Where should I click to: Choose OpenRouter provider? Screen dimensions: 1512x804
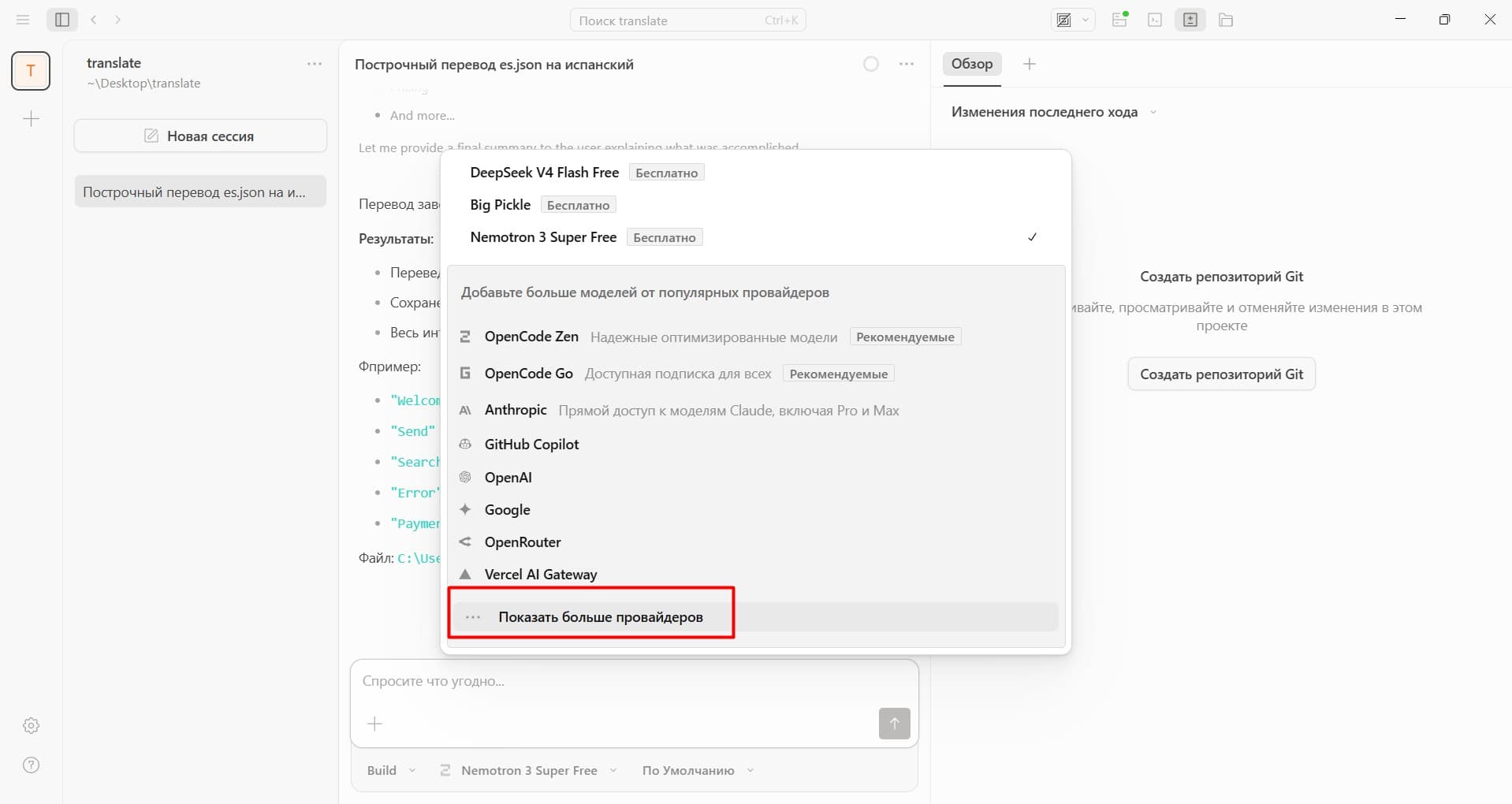coord(755,542)
